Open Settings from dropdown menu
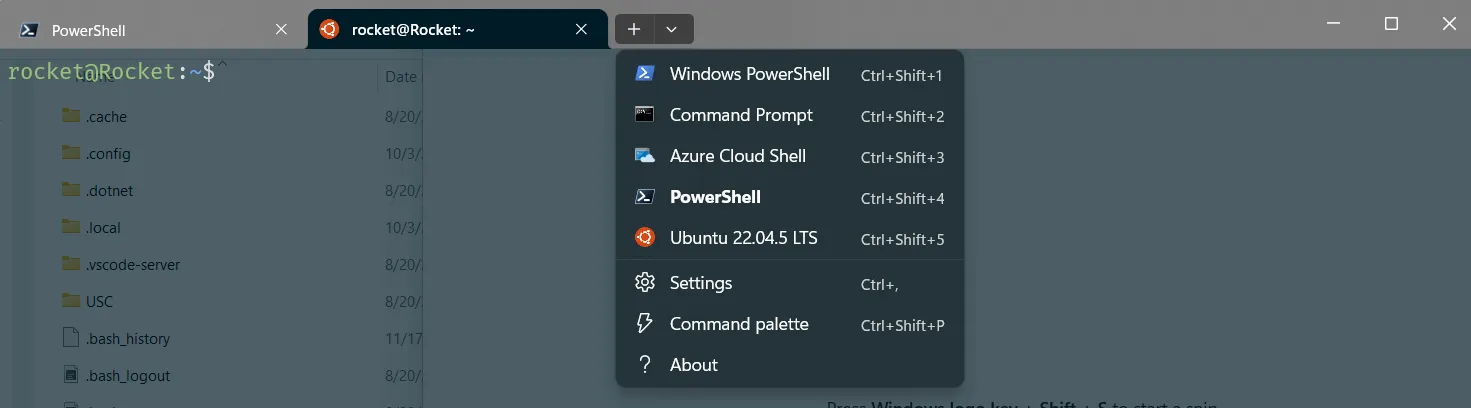This screenshot has height=408, width=1471. 790,283
